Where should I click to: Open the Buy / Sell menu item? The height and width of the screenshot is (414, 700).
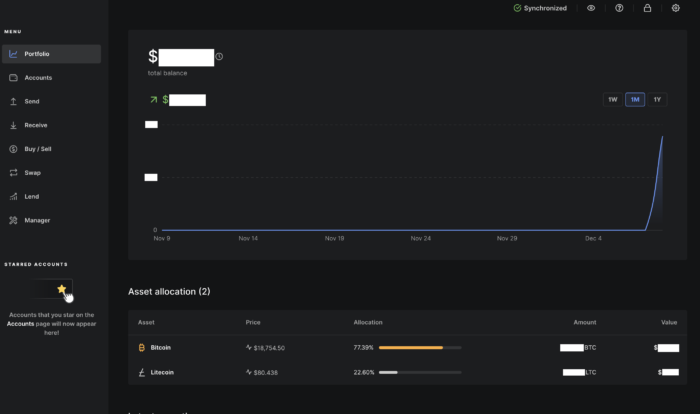(38, 149)
